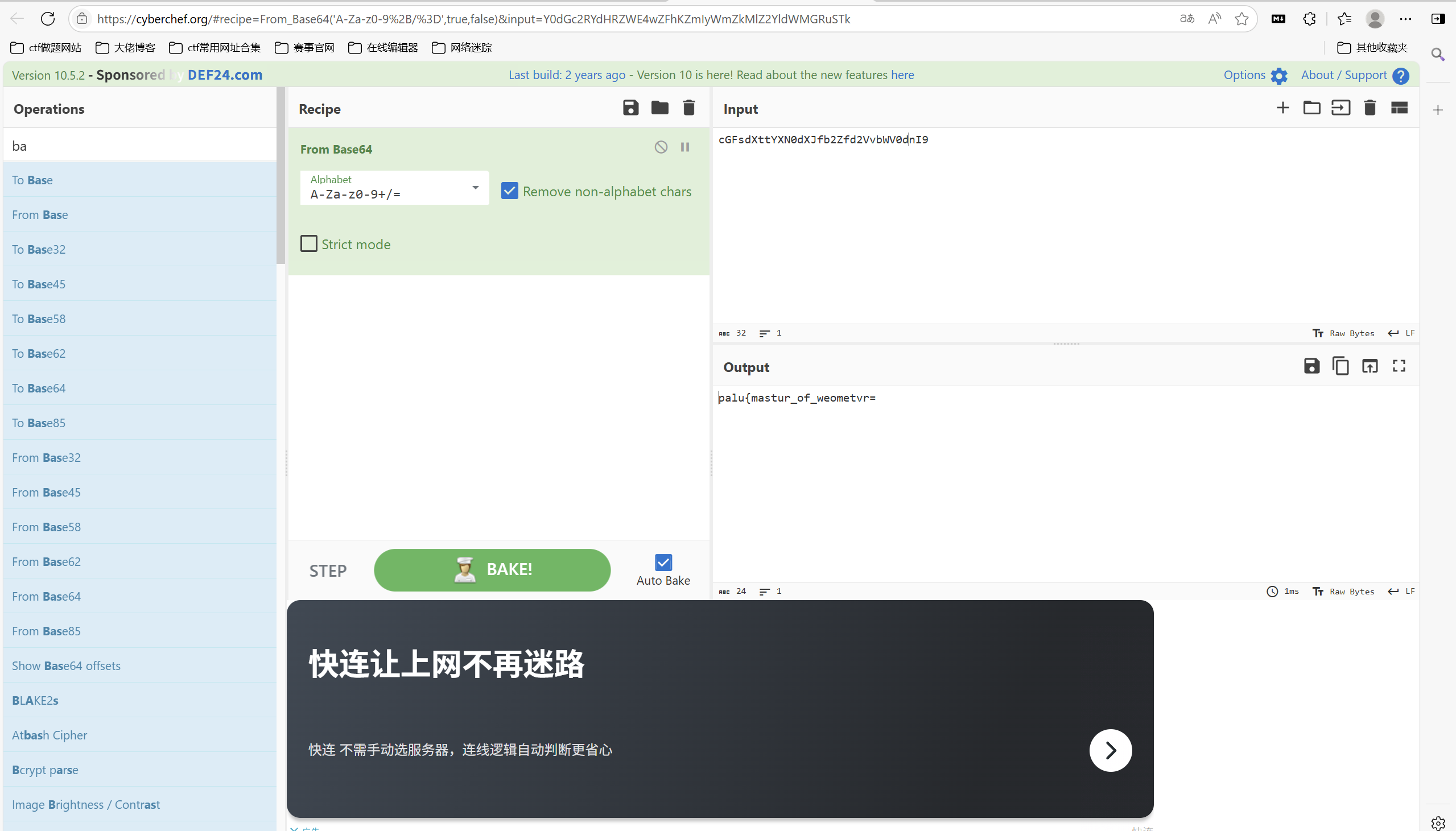
Task: Maximise the output pane
Action: (1399, 366)
